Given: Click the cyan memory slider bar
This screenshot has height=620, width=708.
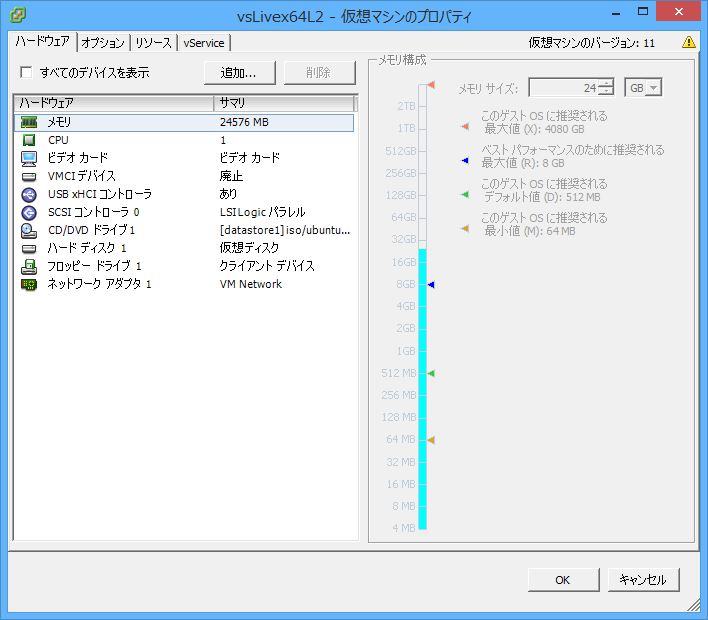Looking at the screenshot, I should (x=423, y=388).
